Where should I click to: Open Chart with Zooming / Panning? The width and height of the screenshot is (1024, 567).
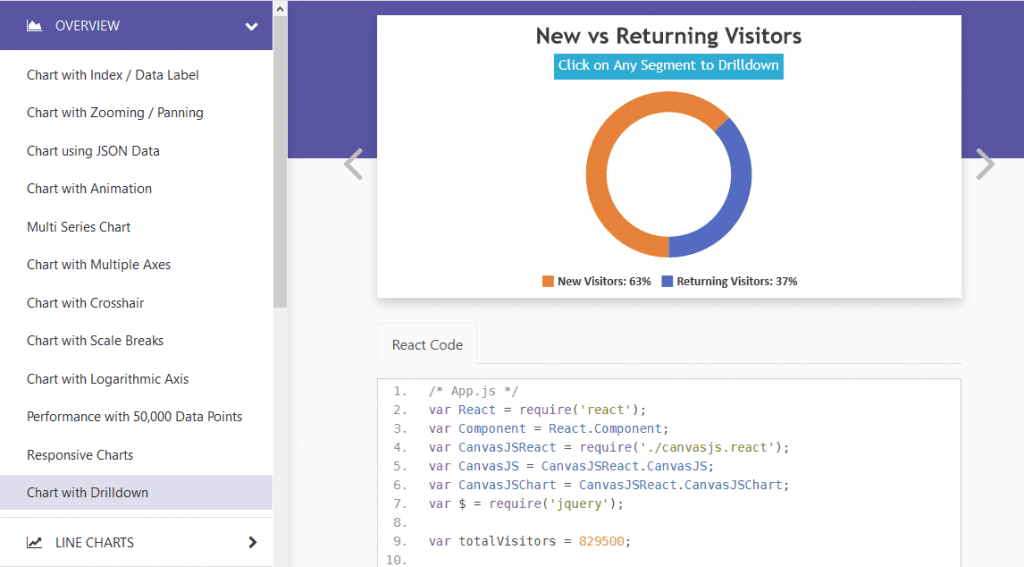click(115, 112)
